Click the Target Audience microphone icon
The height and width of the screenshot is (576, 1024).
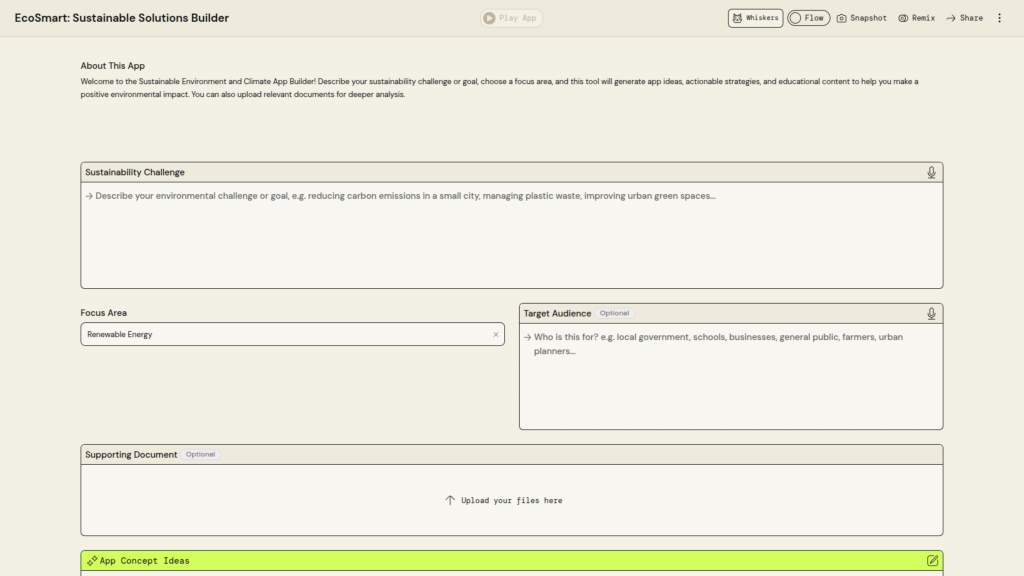pyautogui.click(x=931, y=314)
